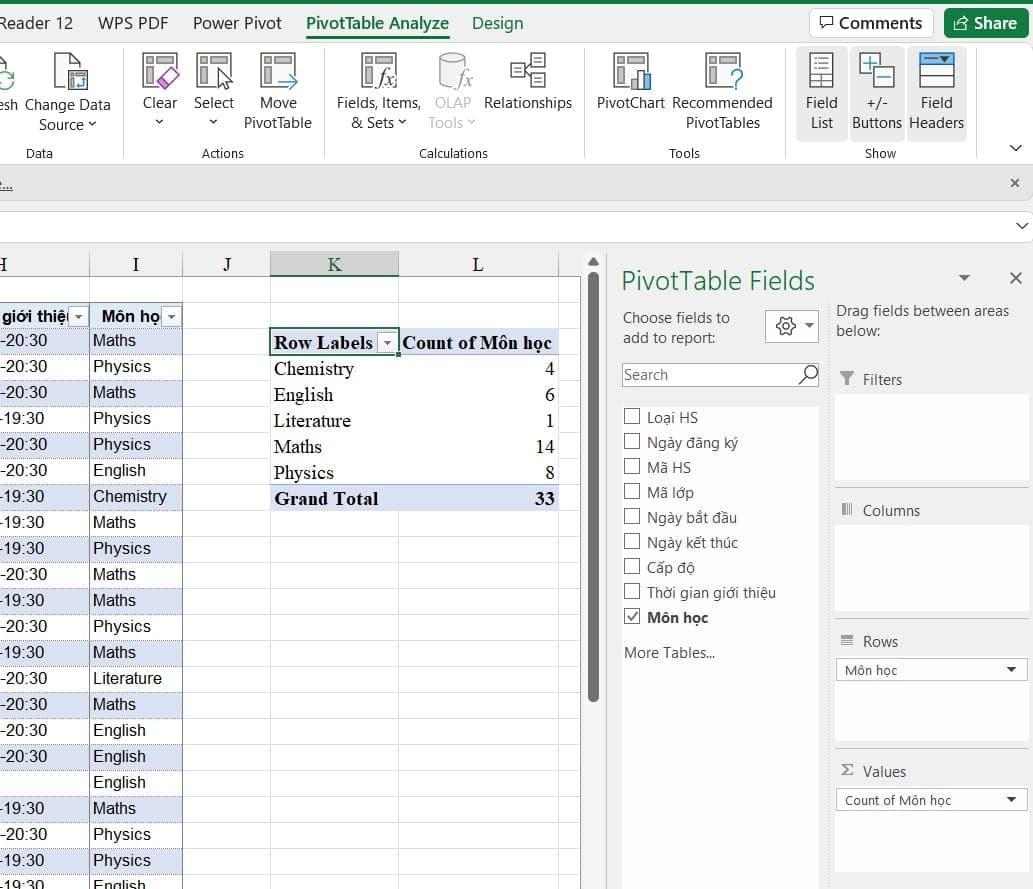Image resolution: width=1033 pixels, height=889 pixels.
Task: Click the More Tables link
Action: click(669, 653)
